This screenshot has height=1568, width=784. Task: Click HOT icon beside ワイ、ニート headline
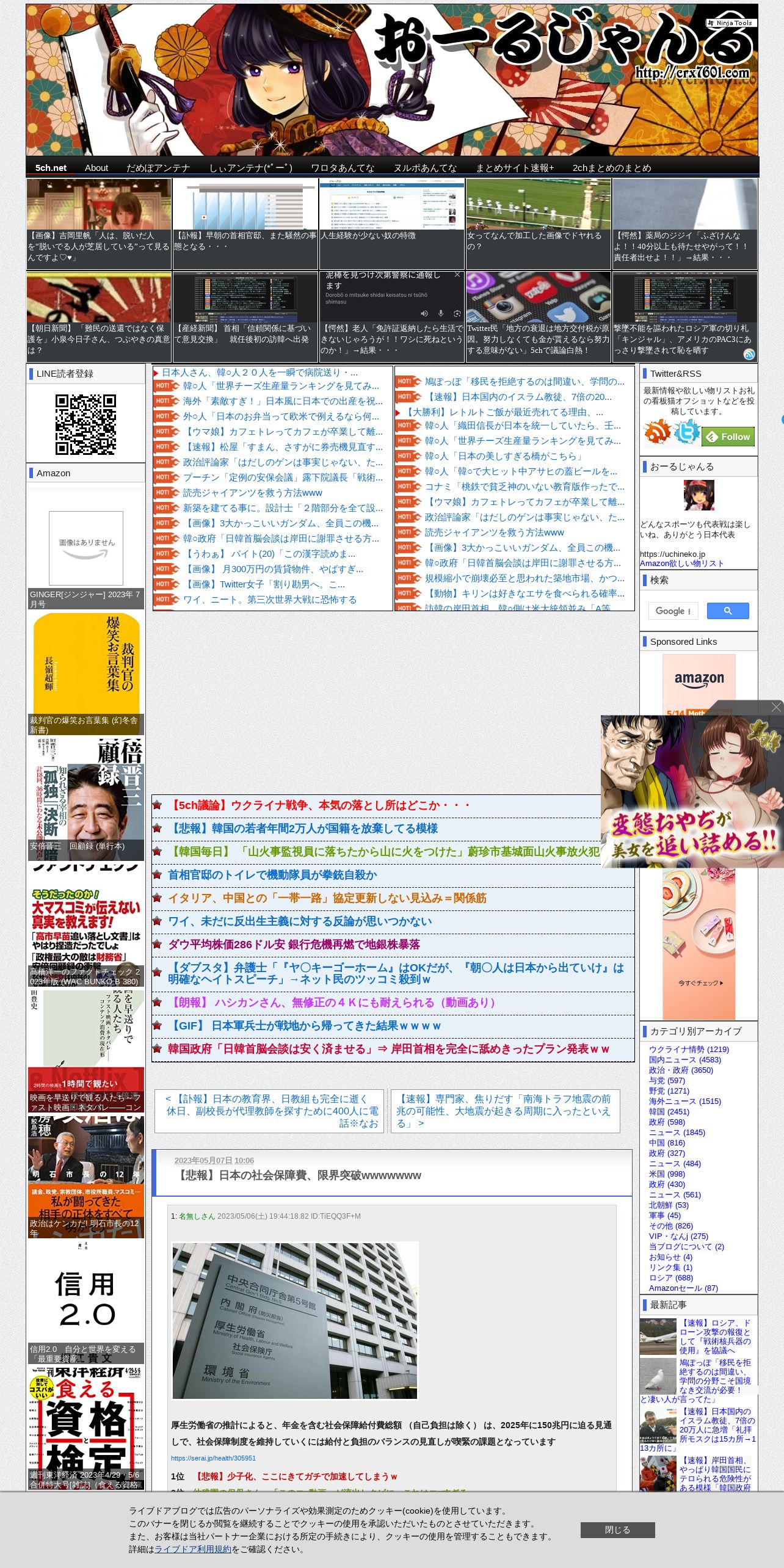pos(167,600)
